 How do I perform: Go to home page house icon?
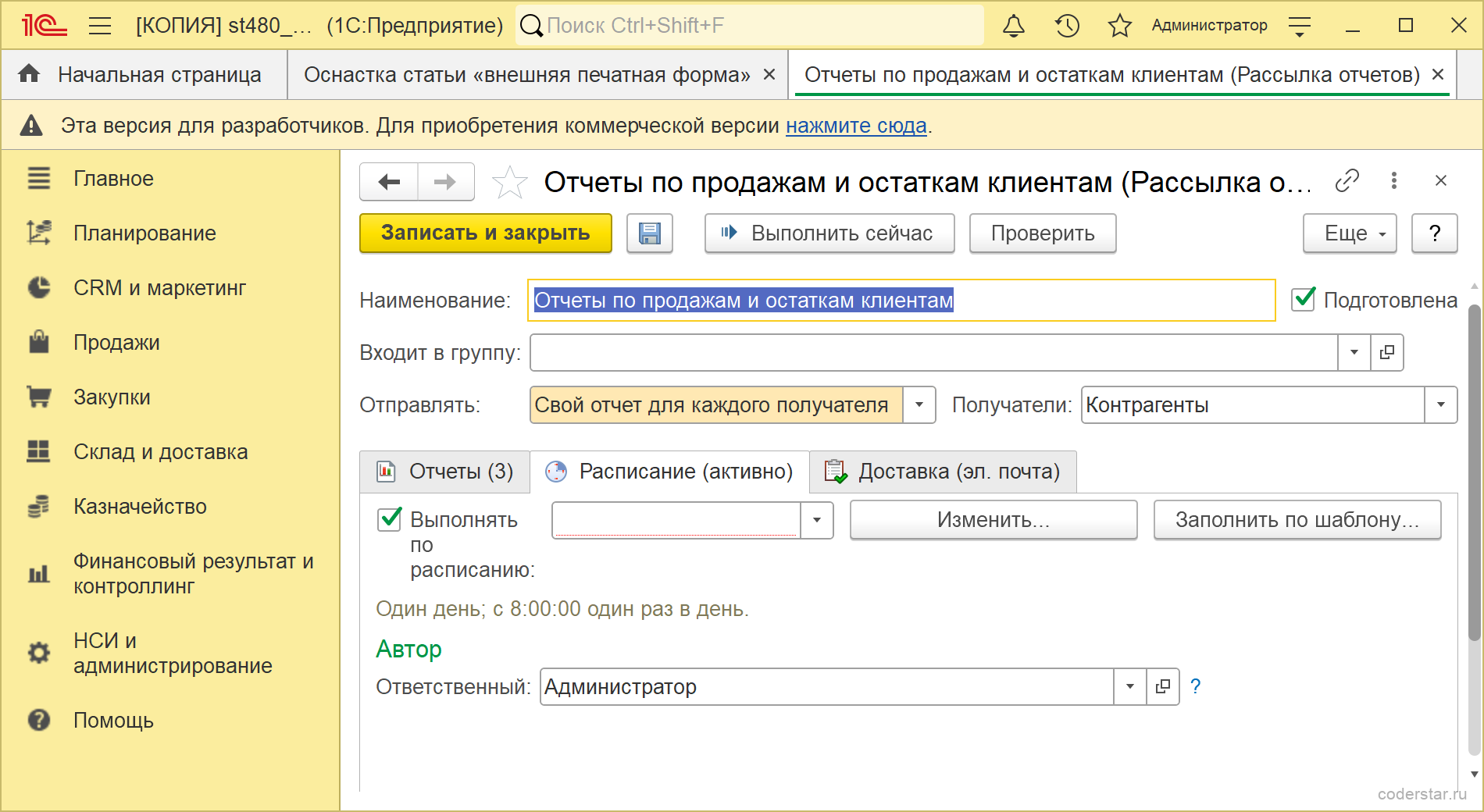29,74
